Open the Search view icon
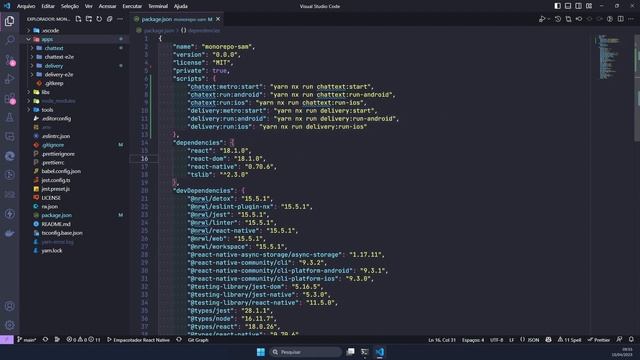 point(9,40)
